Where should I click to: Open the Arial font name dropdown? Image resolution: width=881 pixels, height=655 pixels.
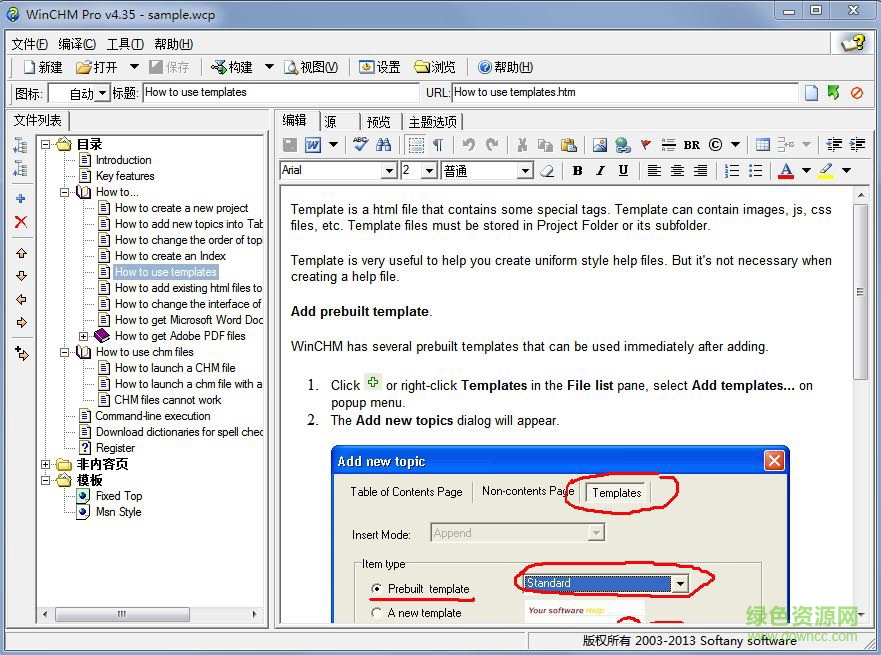pyautogui.click(x=389, y=171)
